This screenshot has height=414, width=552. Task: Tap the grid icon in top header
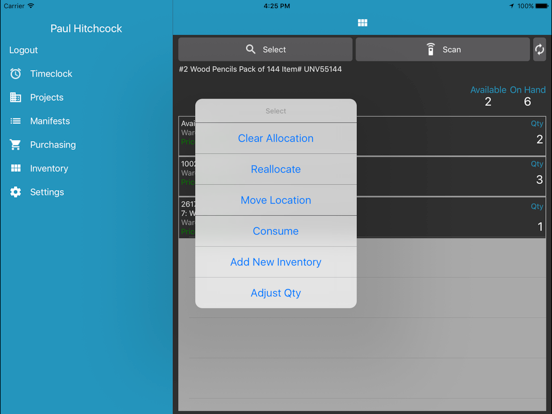pos(363,23)
